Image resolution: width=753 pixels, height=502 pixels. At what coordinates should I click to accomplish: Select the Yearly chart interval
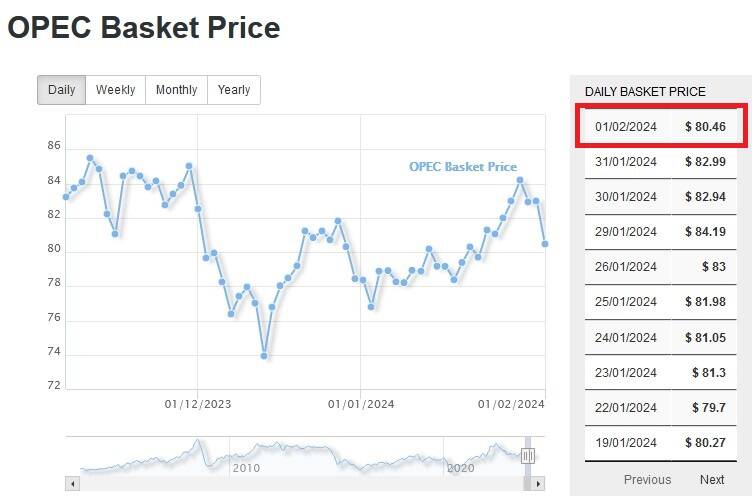pyautogui.click(x=234, y=90)
